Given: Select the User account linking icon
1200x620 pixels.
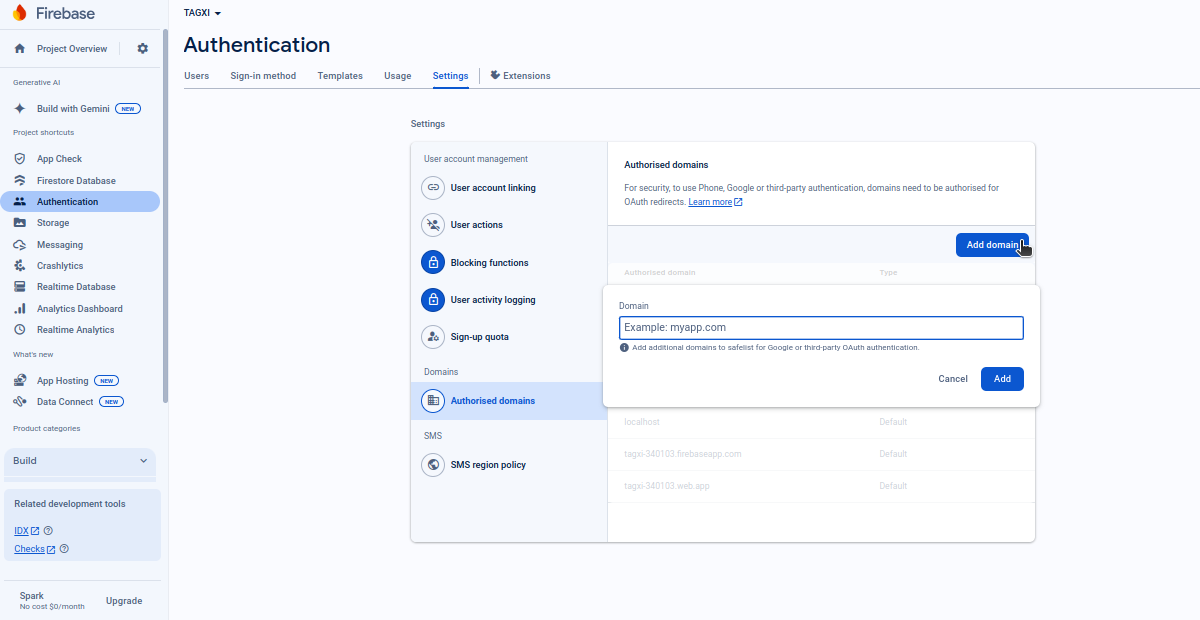Looking at the screenshot, I should point(433,187).
